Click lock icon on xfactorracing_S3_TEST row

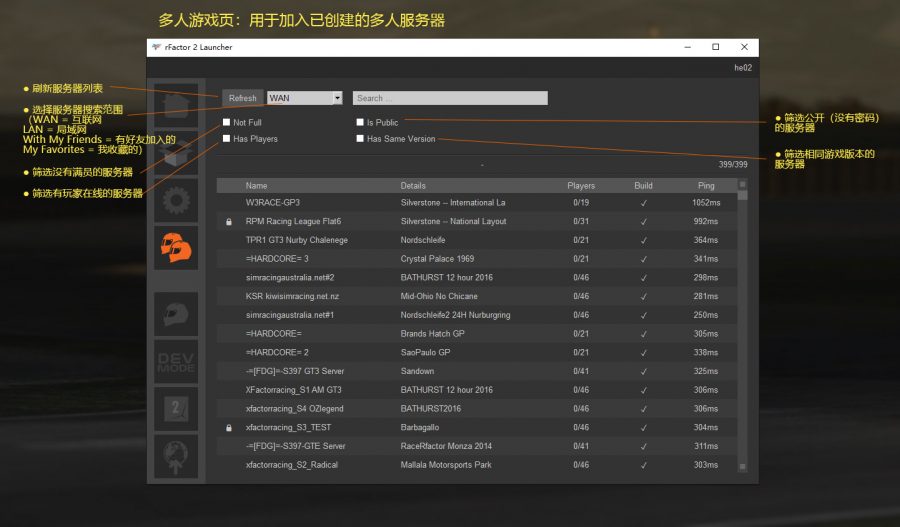point(229,428)
